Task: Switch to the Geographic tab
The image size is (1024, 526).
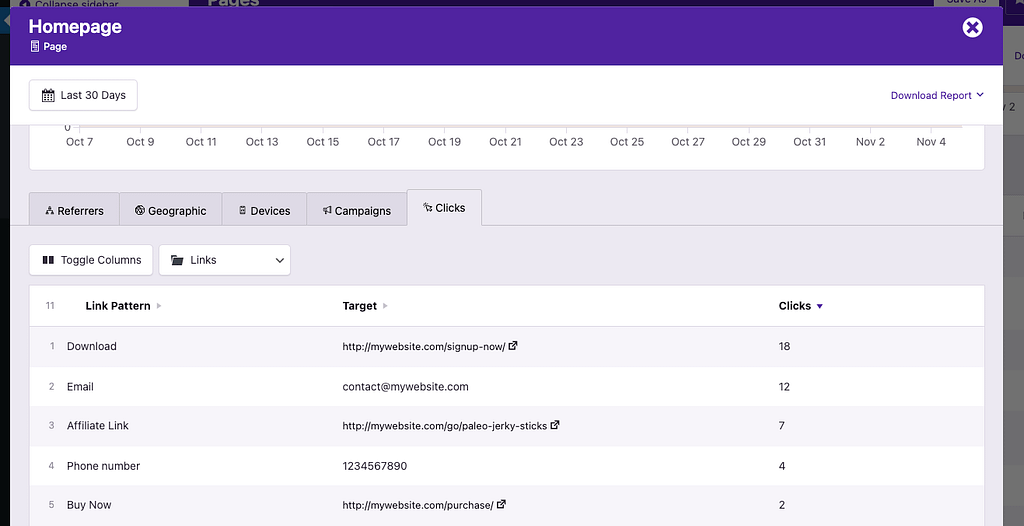Action: (170, 210)
